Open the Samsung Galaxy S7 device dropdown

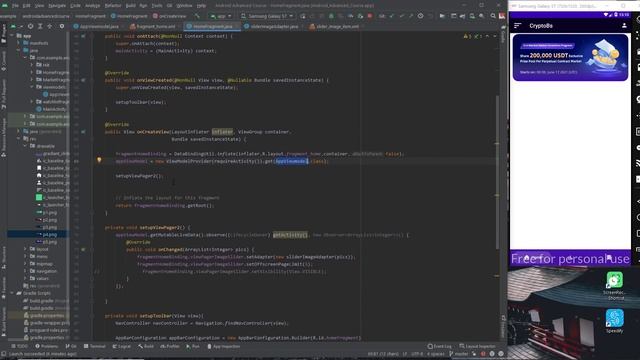[x=267, y=16]
